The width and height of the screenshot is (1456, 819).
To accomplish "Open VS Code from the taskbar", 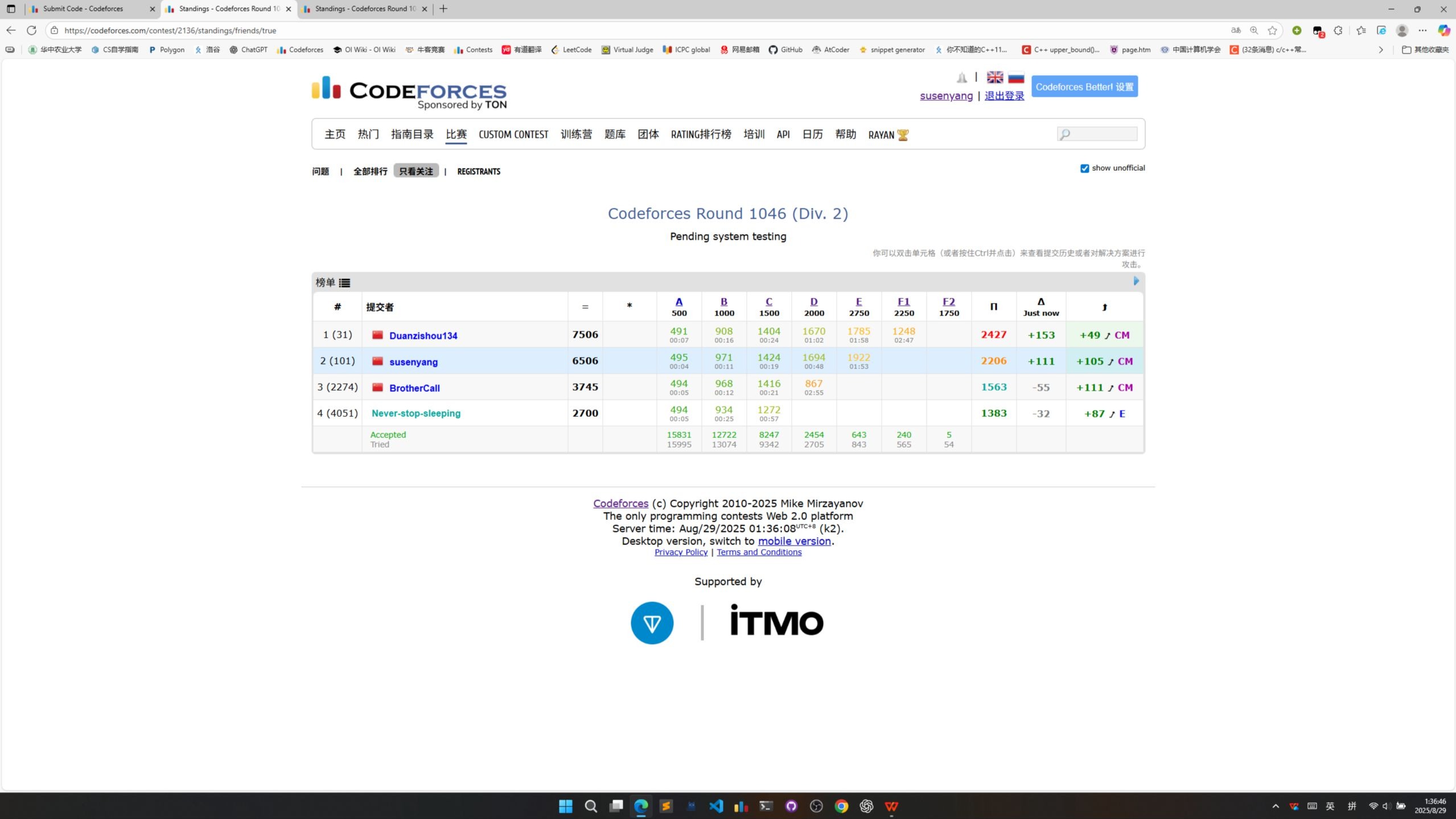I will point(716,806).
